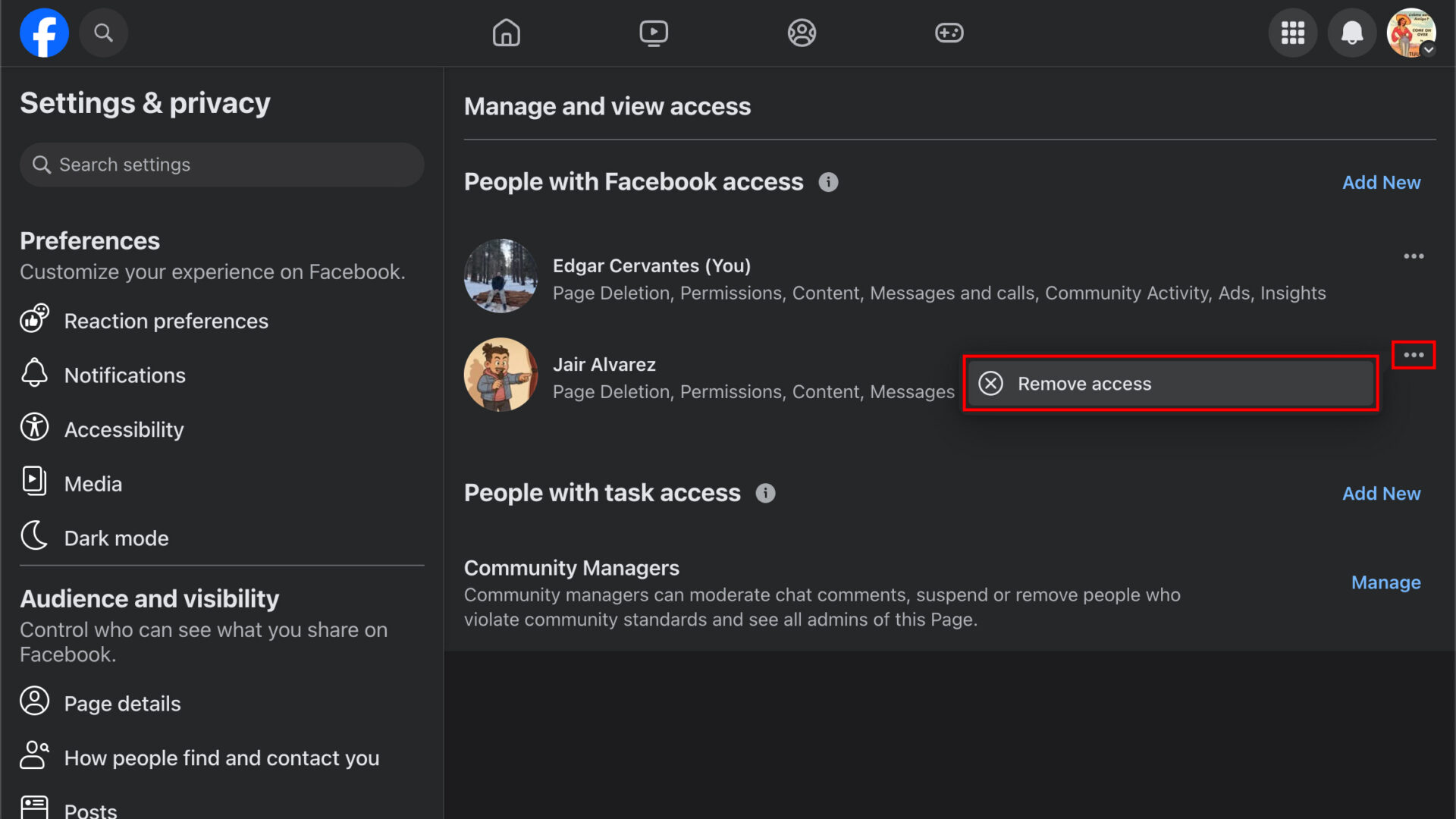The image size is (1456, 819).
Task: Open Notifications in the Preferences sidebar
Action: [124, 375]
